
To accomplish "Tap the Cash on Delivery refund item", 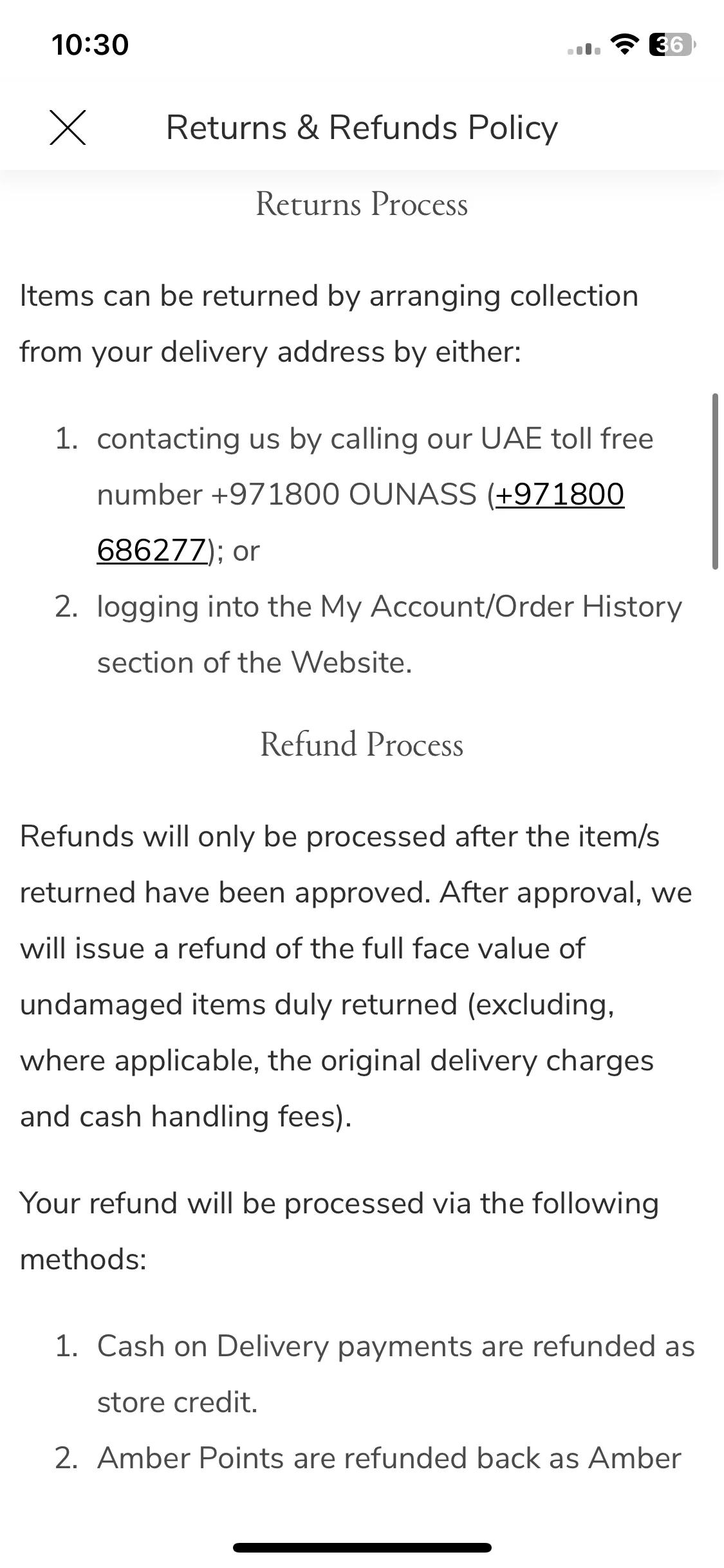I will (x=375, y=1374).
